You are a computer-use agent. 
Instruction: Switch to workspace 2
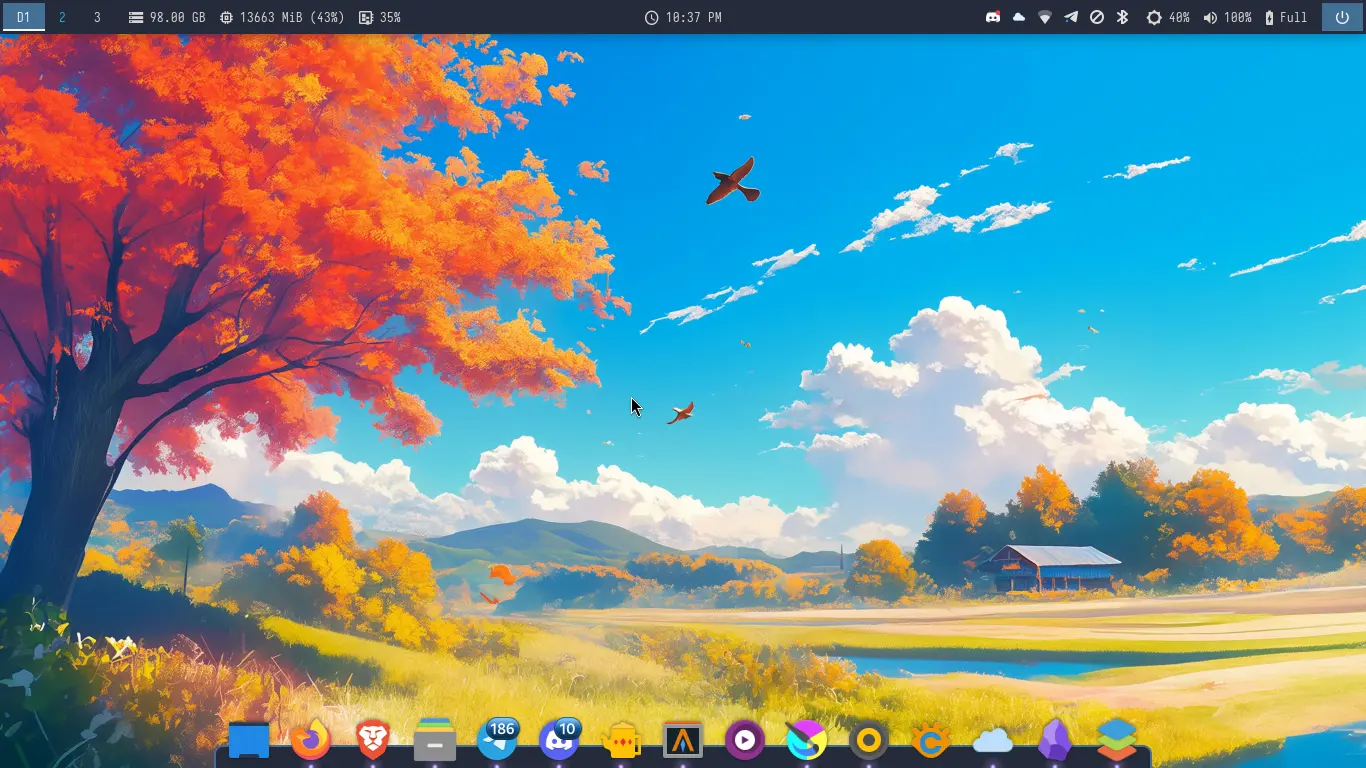pos(62,17)
